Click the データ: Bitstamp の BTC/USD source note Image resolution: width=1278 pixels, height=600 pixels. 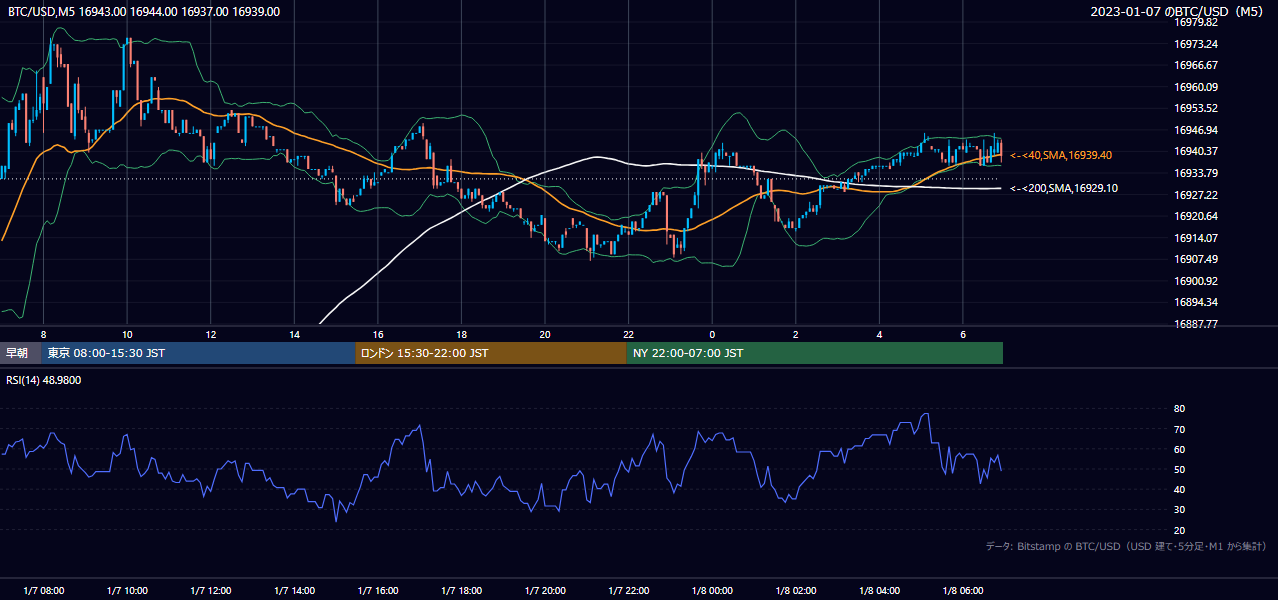(1126, 546)
